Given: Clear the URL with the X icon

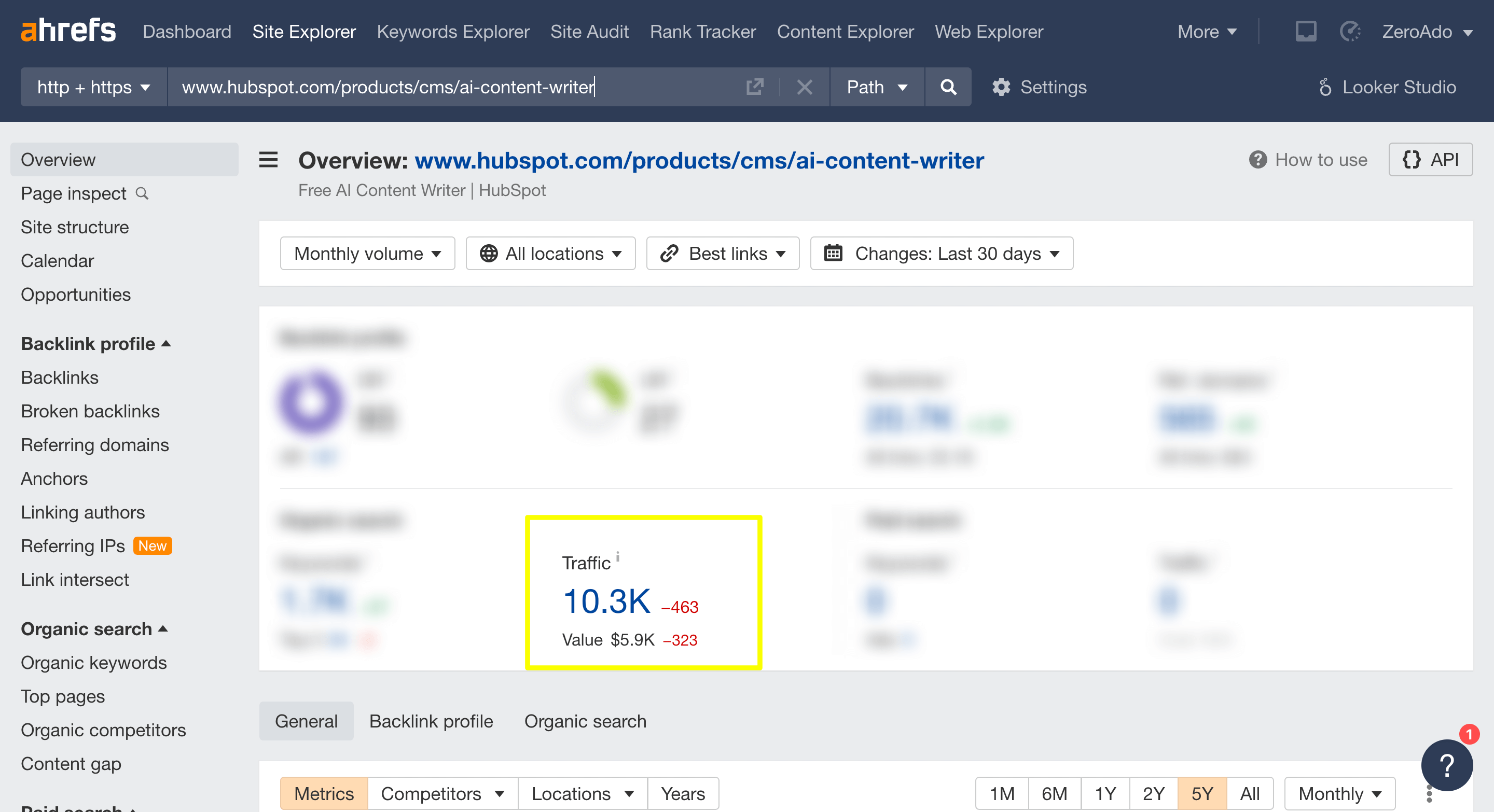Looking at the screenshot, I should (805, 87).
